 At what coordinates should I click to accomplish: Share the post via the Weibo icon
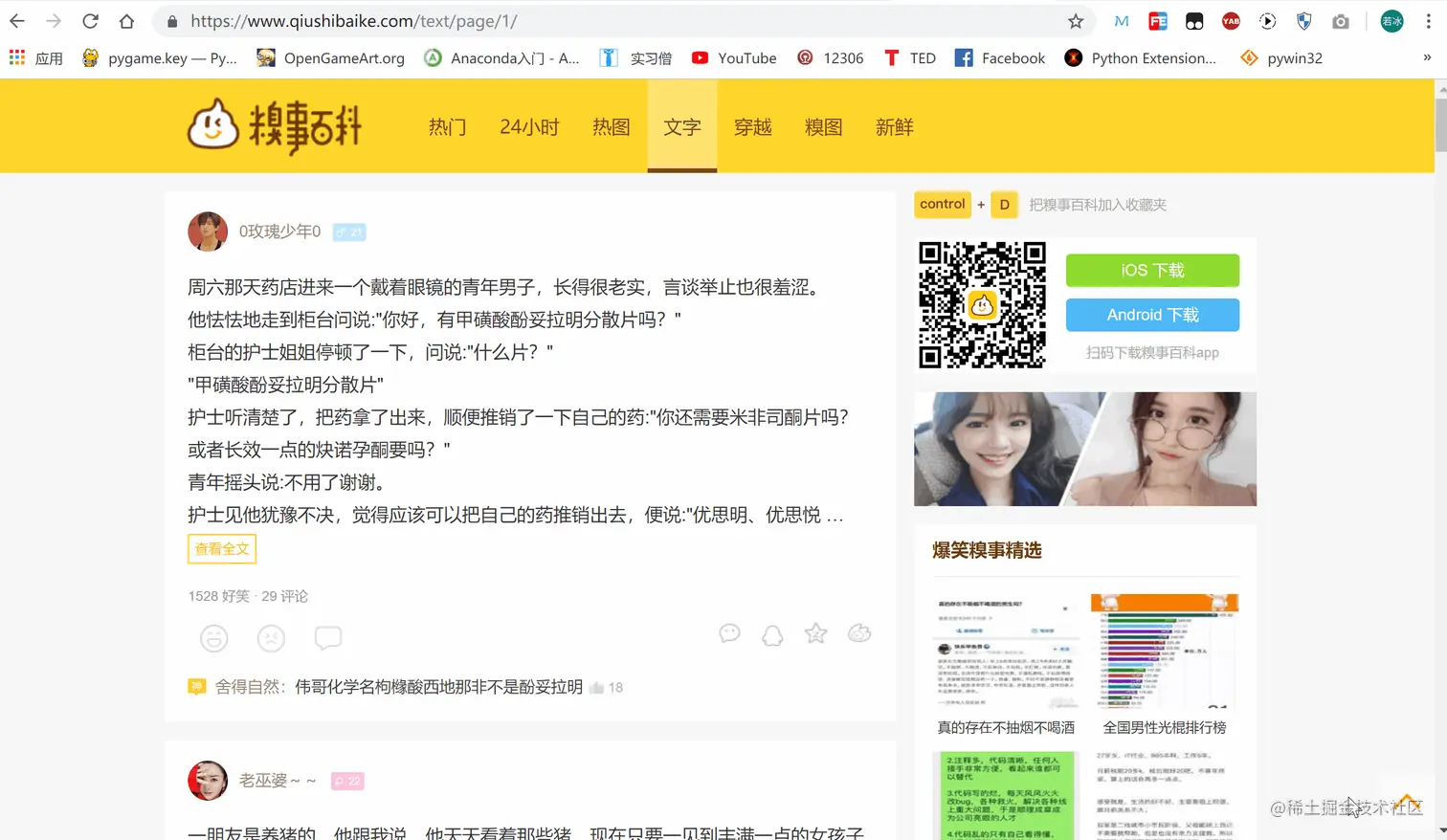coord(858,633)
